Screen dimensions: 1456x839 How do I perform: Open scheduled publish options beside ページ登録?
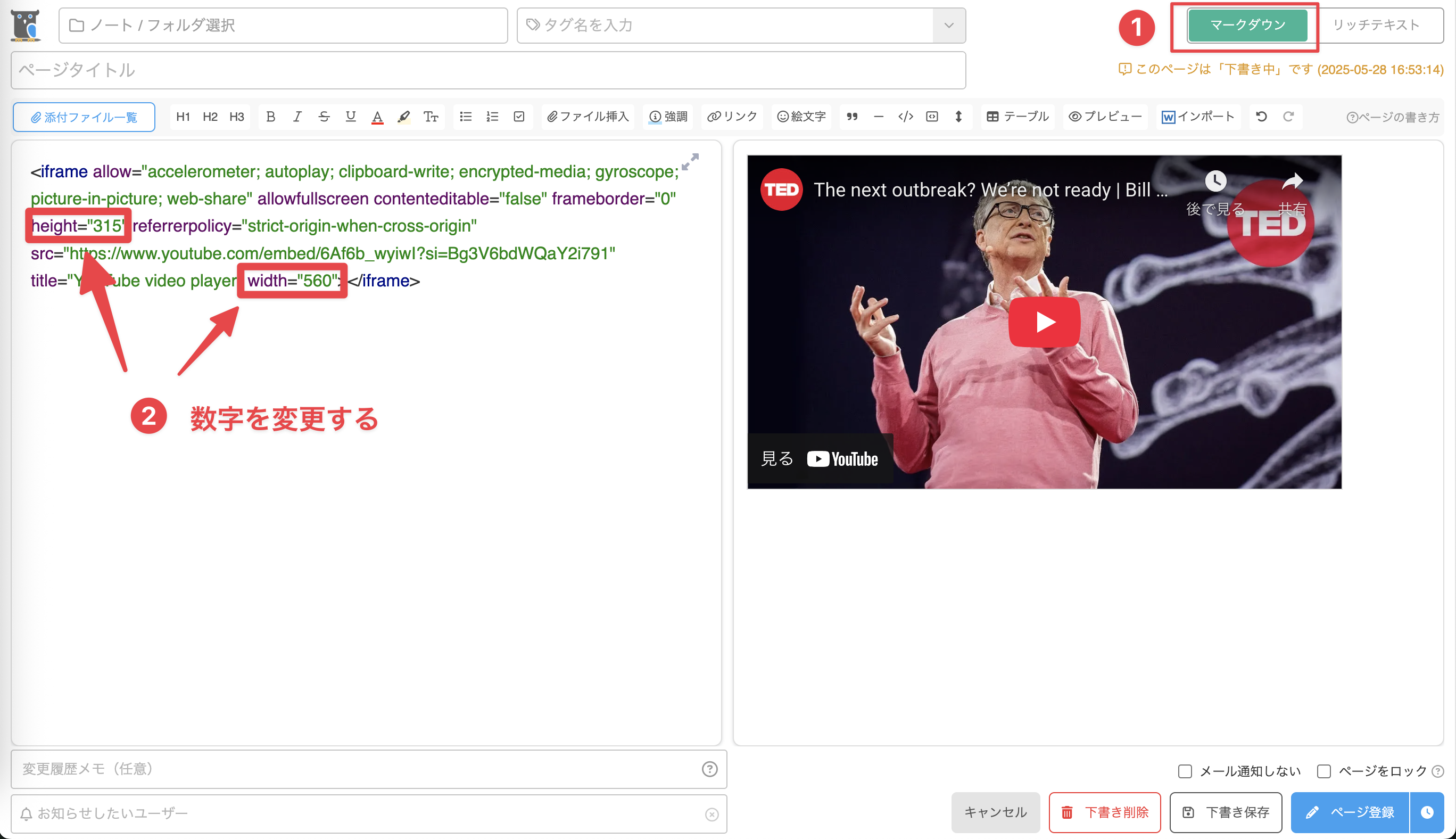1427,812
